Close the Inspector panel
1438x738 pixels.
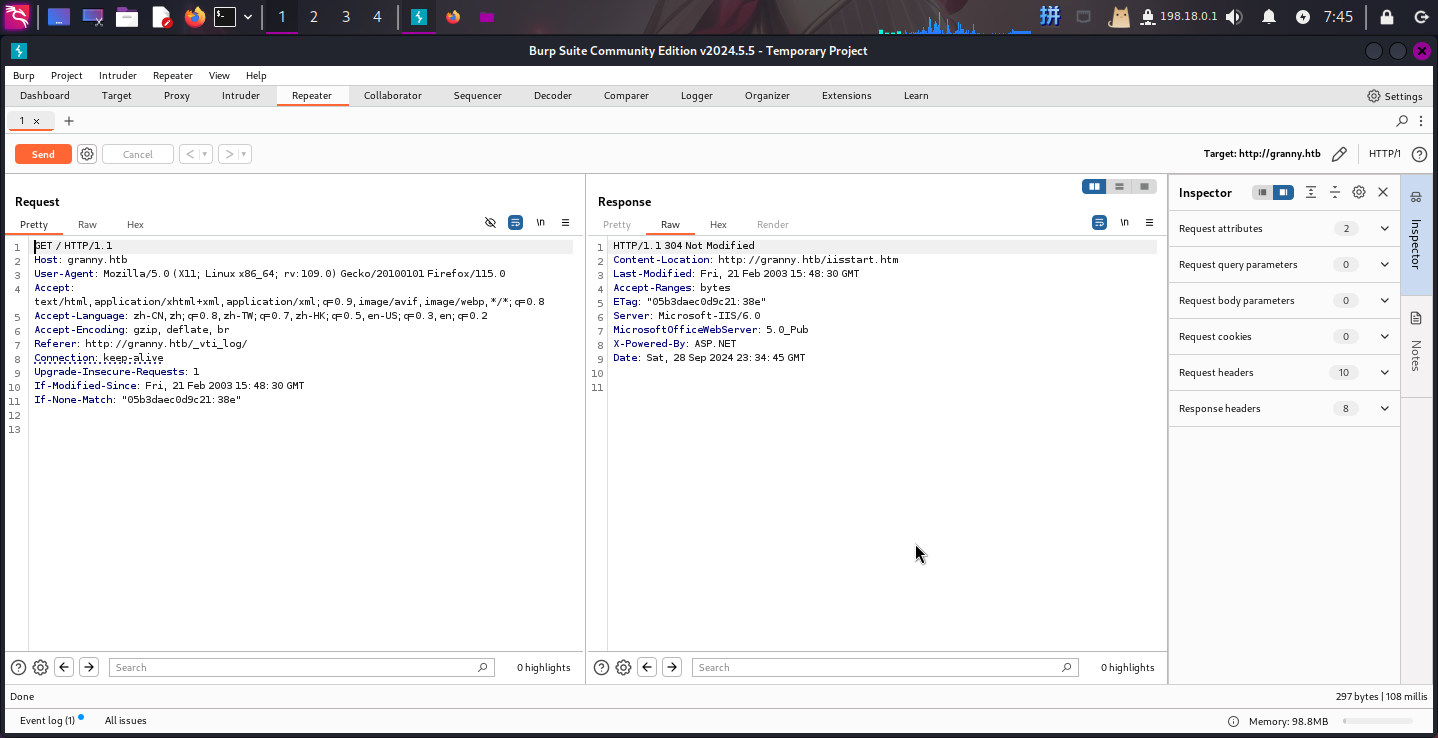[1383, 192]
